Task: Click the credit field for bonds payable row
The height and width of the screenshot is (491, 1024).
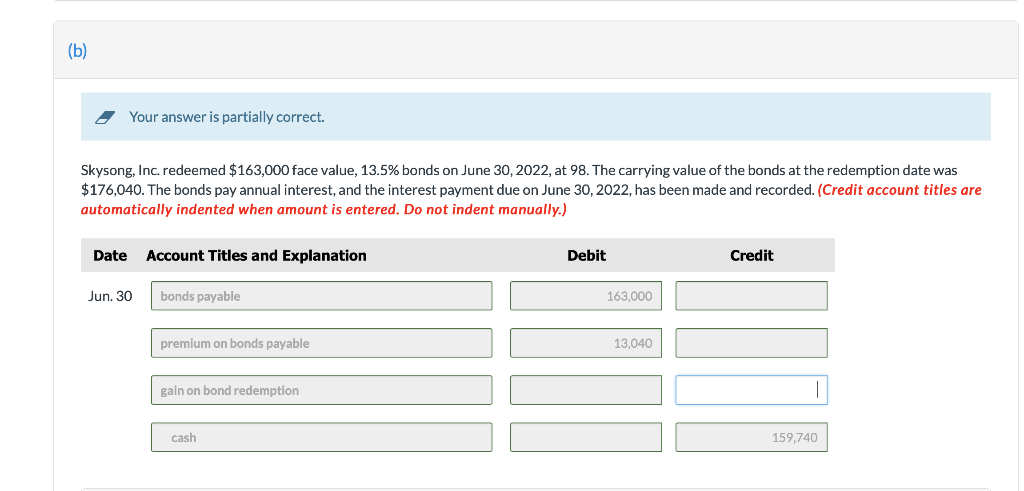Action: point(752,296)
